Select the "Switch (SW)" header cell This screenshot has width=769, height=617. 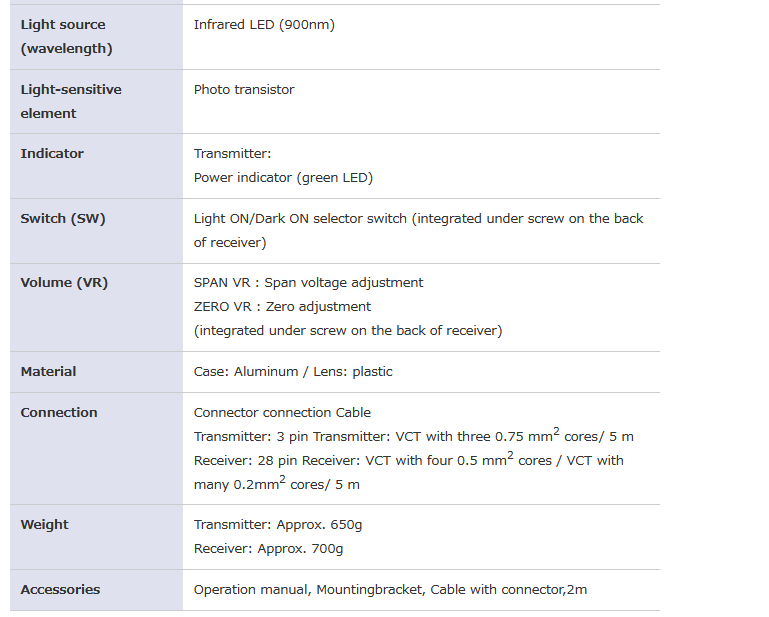click(62, 219)
